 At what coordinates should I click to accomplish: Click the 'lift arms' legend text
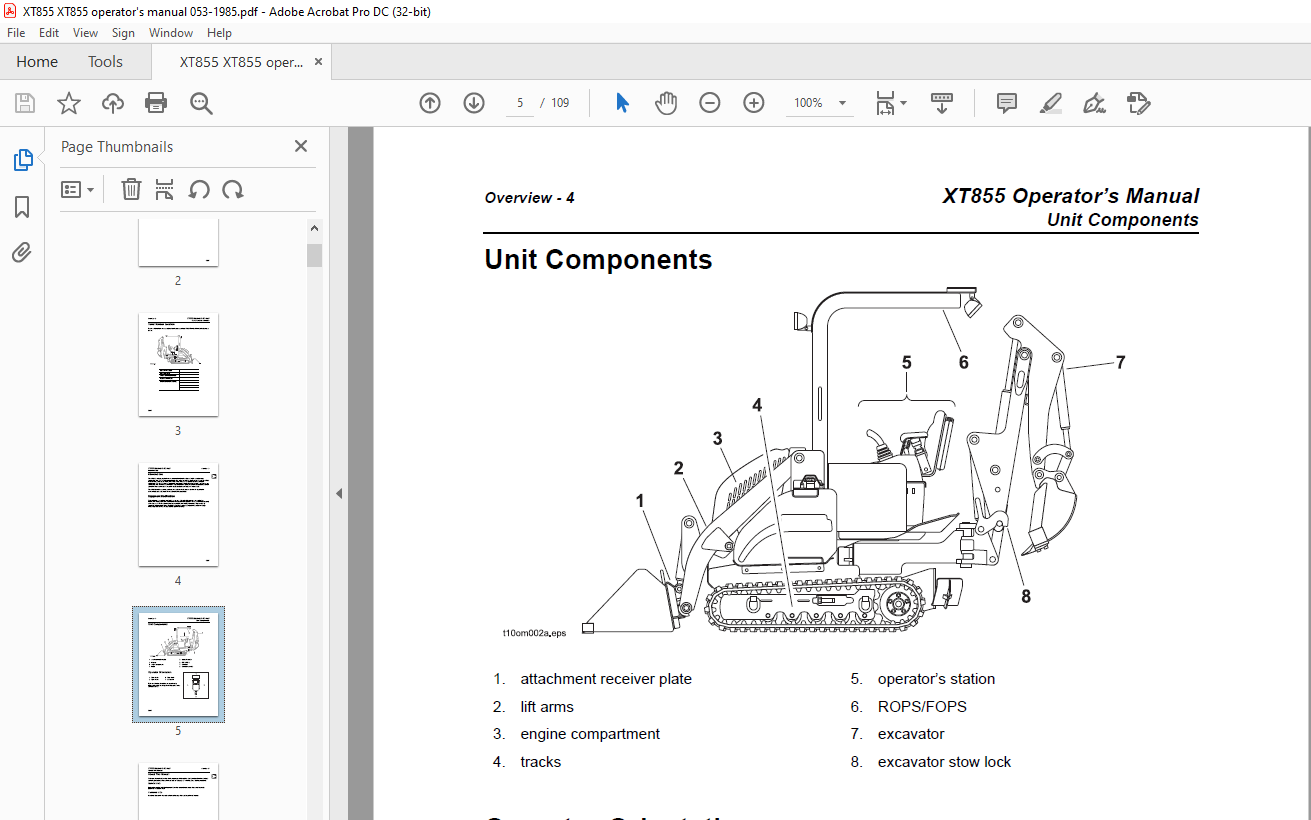click(547, 707)
